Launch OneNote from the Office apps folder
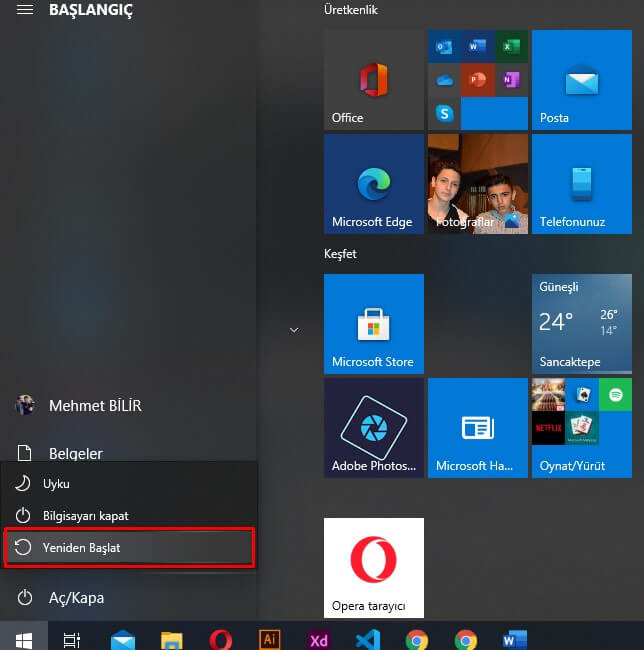Screen dimensions: 644x650 511,80
